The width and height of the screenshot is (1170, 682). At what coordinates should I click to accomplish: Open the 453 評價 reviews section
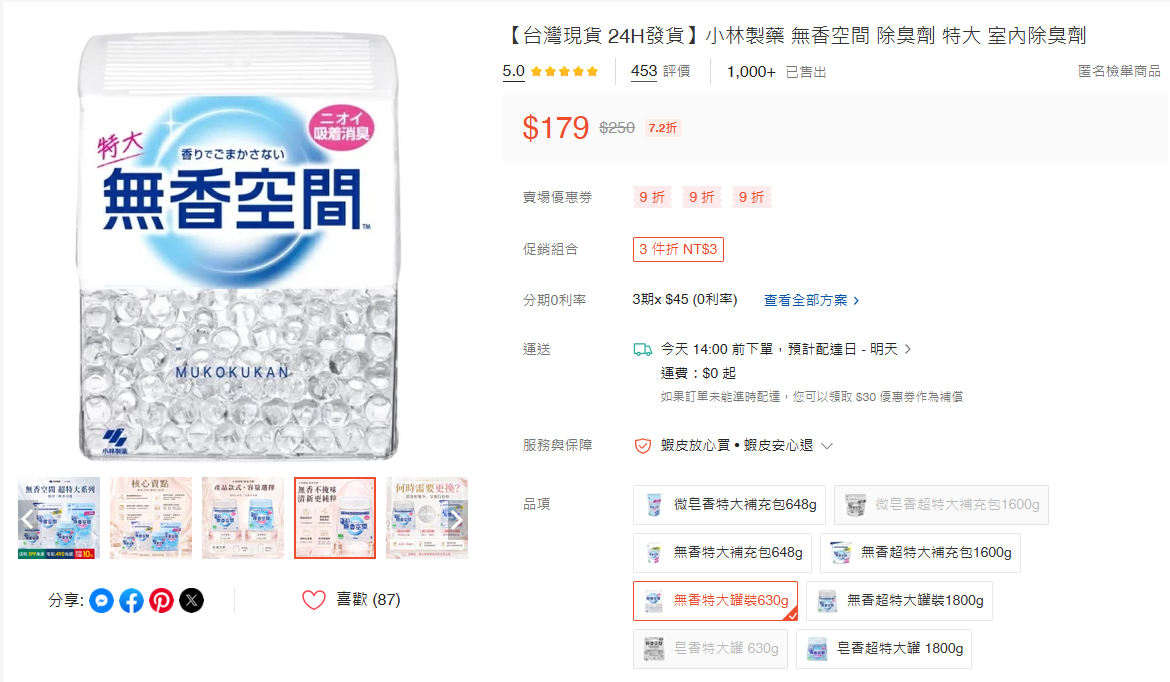pos(660,72)
